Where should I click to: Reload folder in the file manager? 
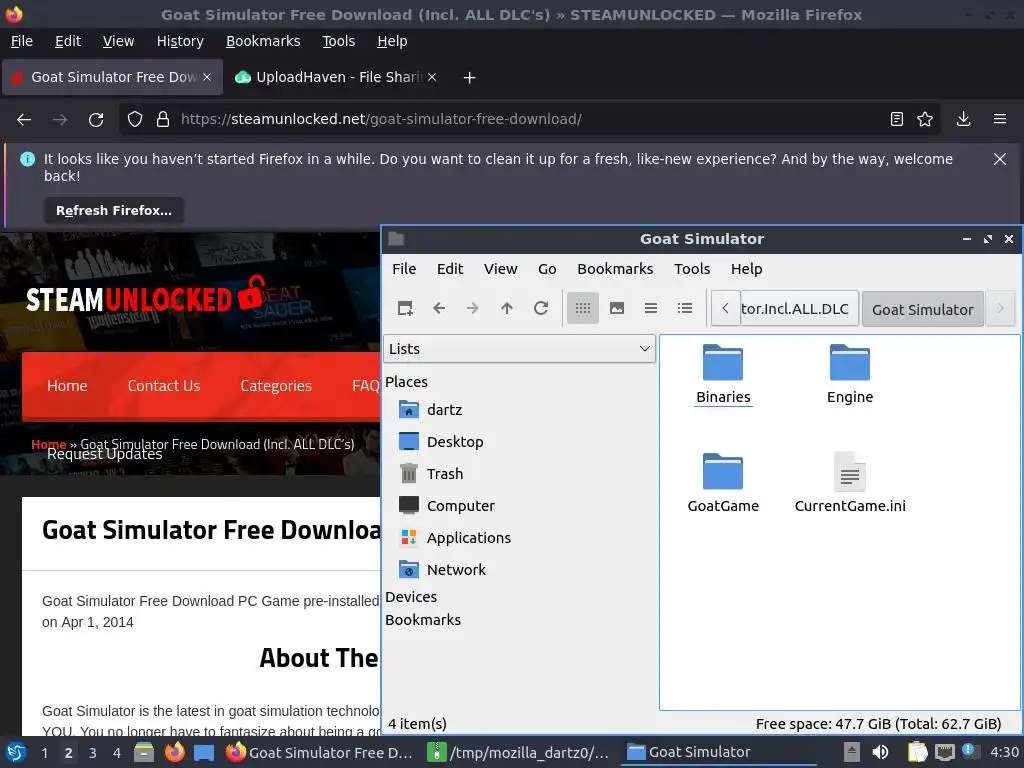[x=541, y=308]
